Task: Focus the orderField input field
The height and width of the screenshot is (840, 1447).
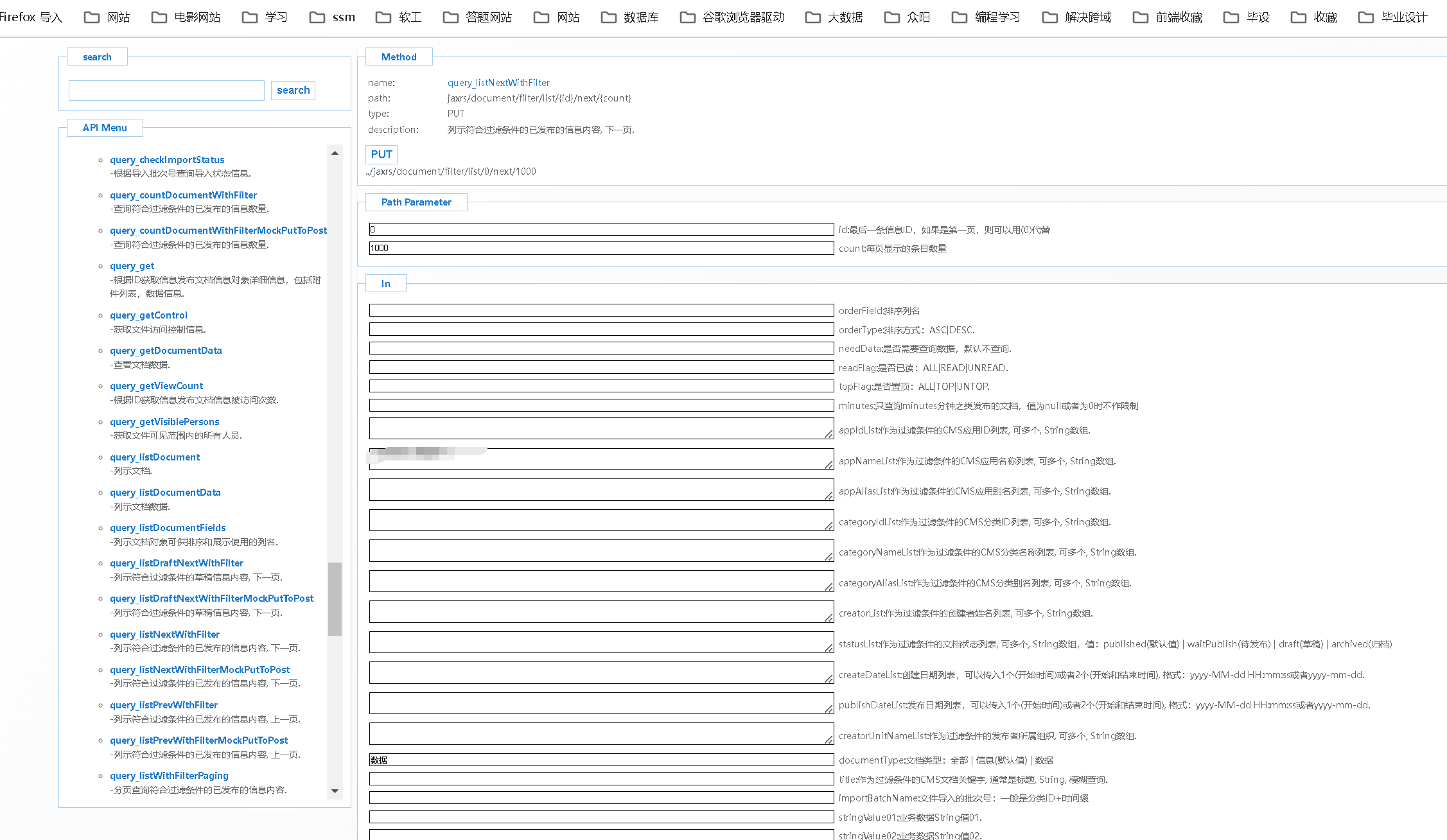Action: [601, 311]
